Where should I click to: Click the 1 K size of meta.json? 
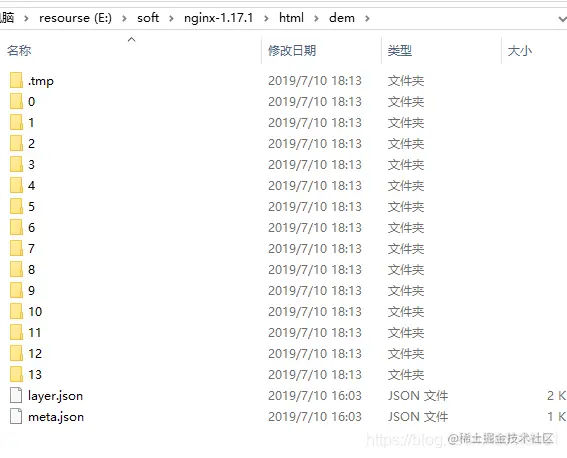(x=556, y=416)
